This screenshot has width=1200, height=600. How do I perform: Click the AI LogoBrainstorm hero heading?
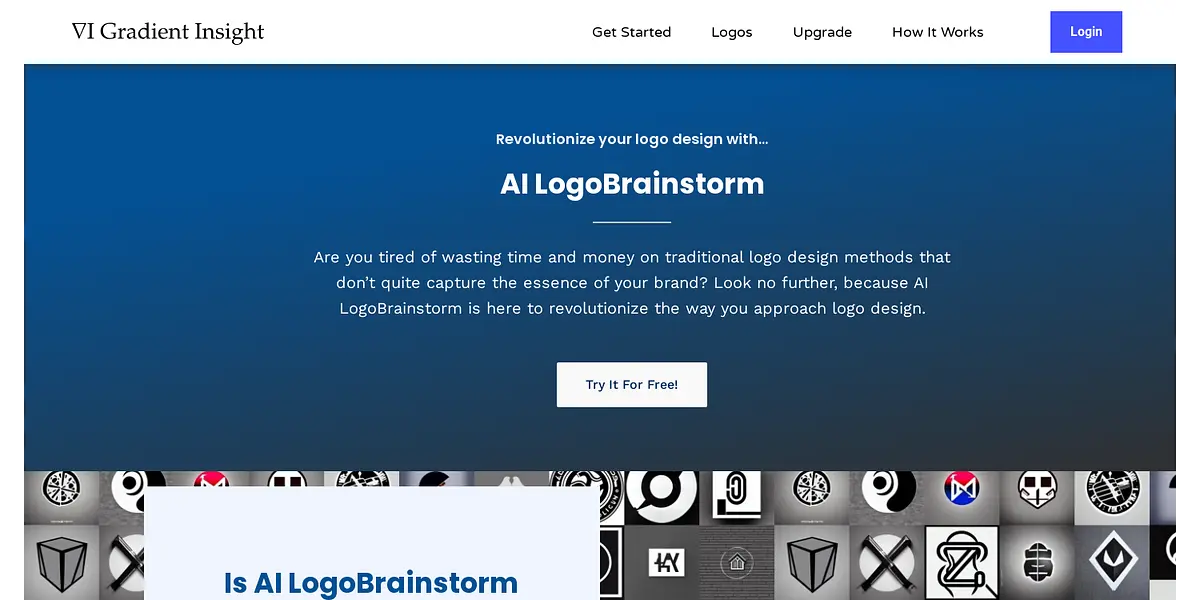[x=632, y=184]
